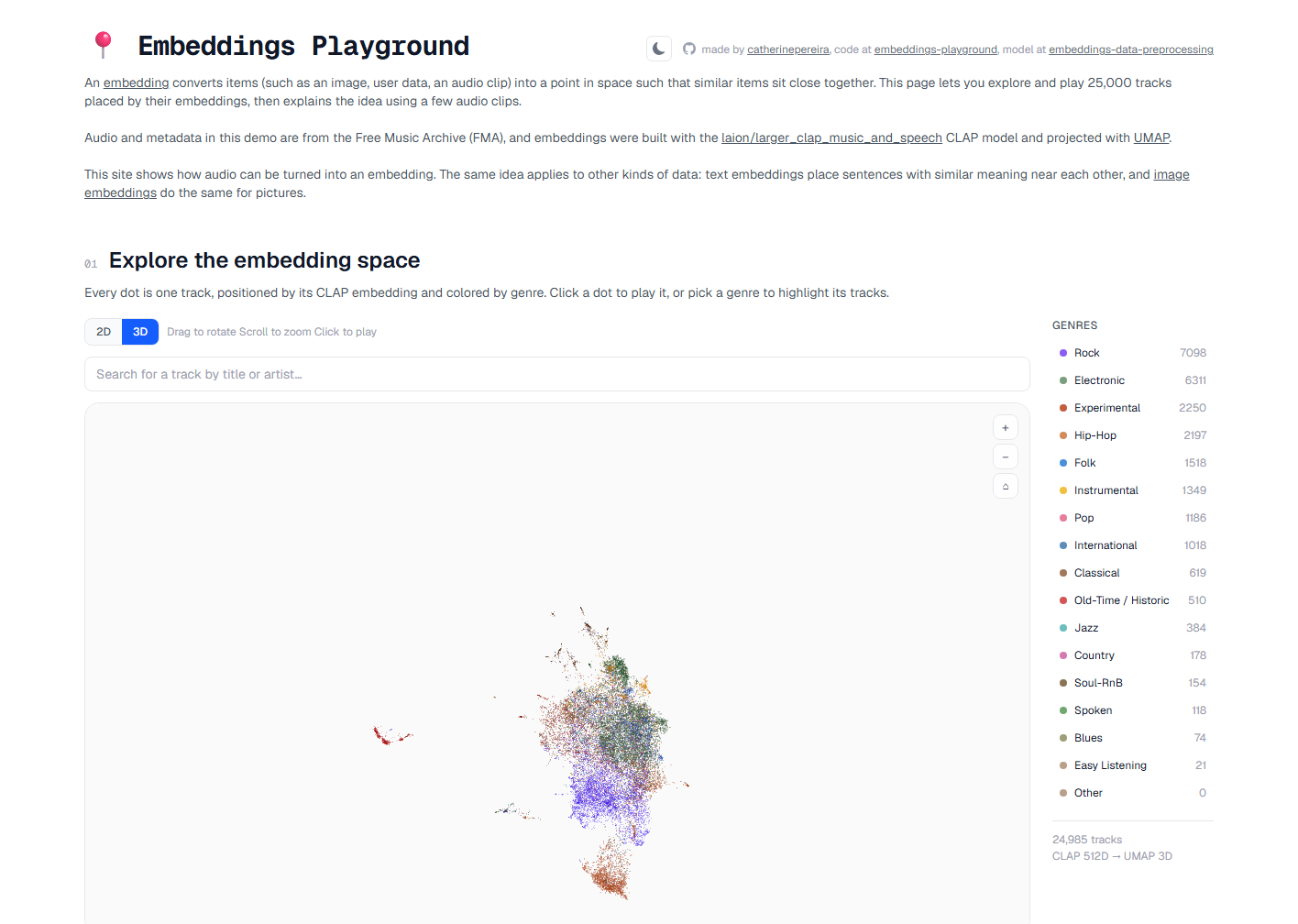Screen dimensions: 1298x924
Task: Open the GitHub icon in the header
Action: (x=689, y=49)
